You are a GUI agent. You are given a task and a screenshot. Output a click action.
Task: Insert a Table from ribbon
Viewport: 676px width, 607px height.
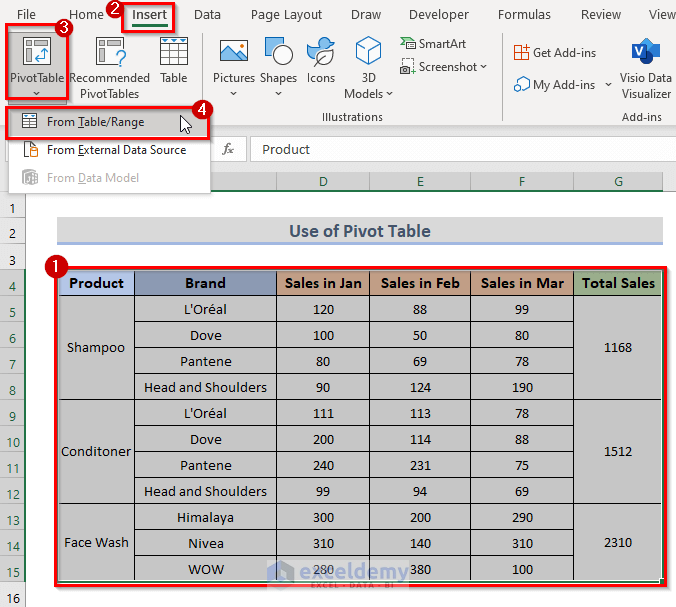174,60
